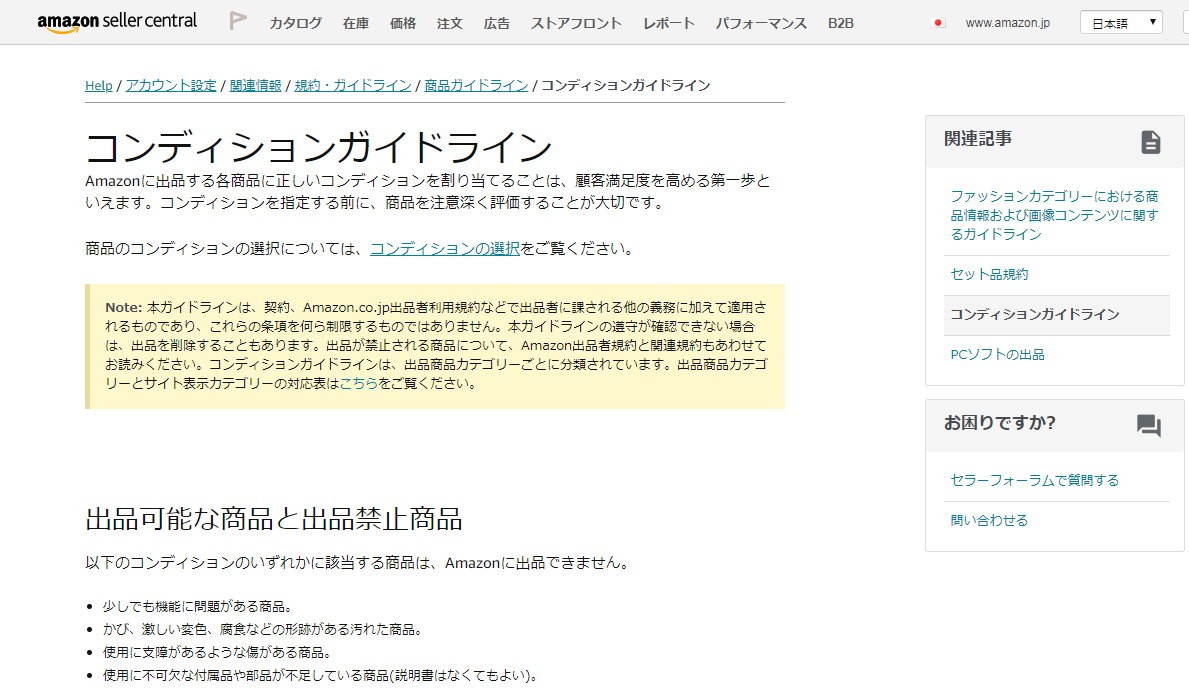Open the セット品規約 related article
The height and width of the screenshot is (688, 1189).
pos(989,275)
